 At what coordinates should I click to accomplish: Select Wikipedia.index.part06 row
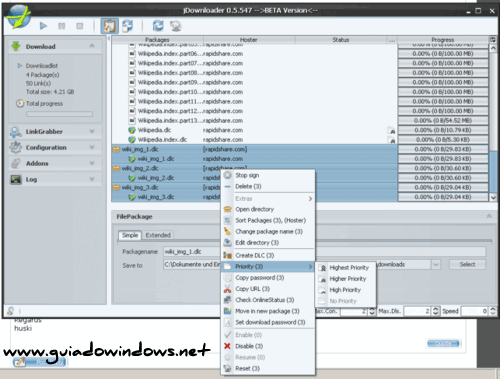click(254, 54)
